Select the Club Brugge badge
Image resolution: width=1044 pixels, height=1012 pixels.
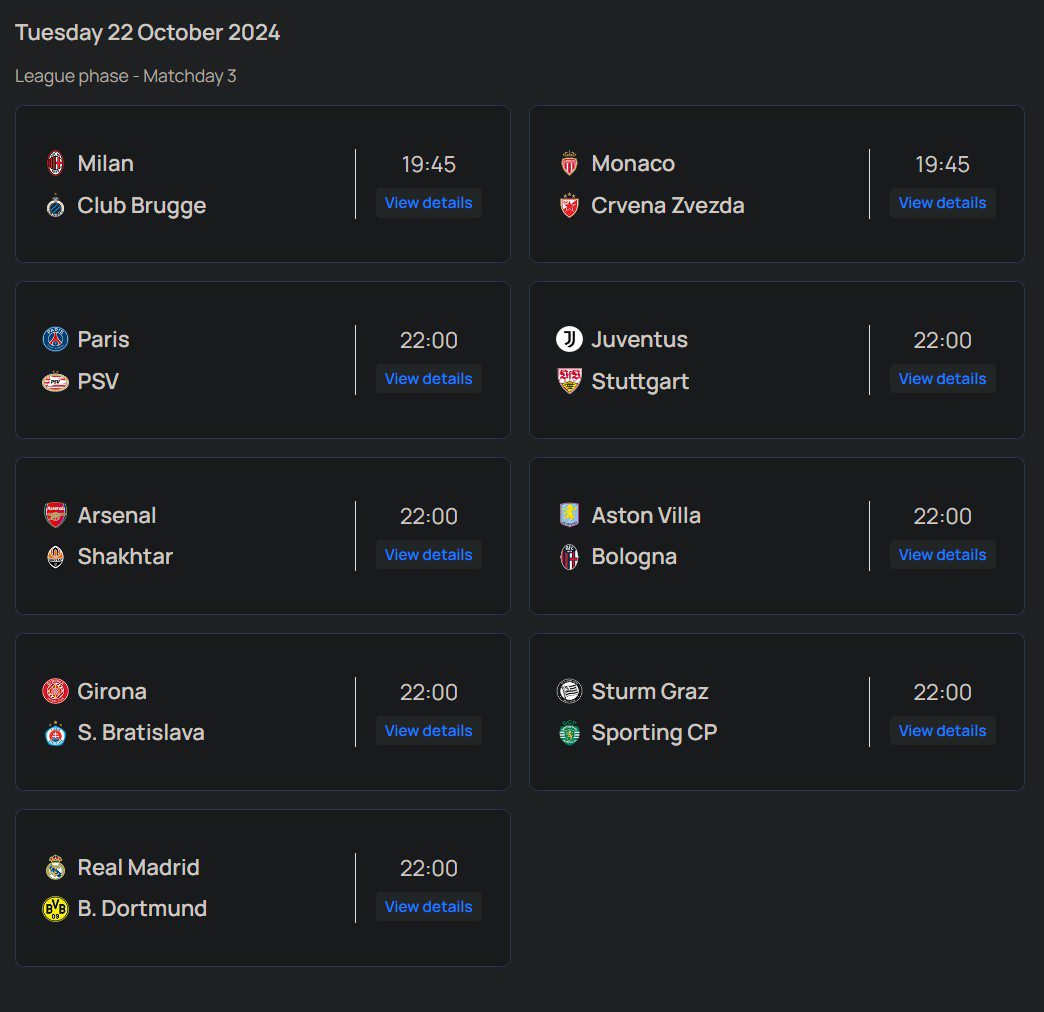[x=56, y=206]
